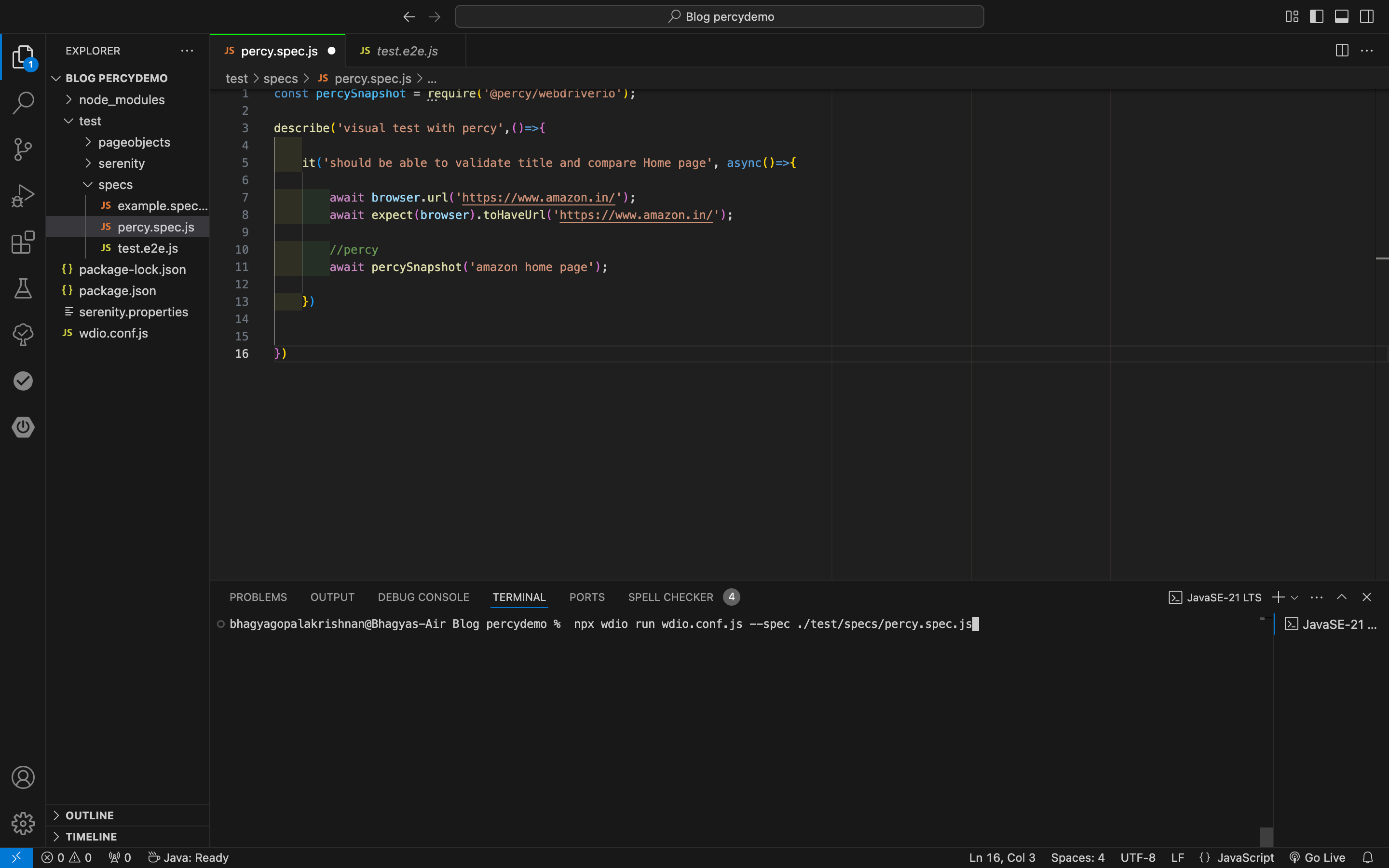Image resolution: width=1389 pixels, height=868 pixels.
Task: Open the Source Control view
Action: point(23,149)
